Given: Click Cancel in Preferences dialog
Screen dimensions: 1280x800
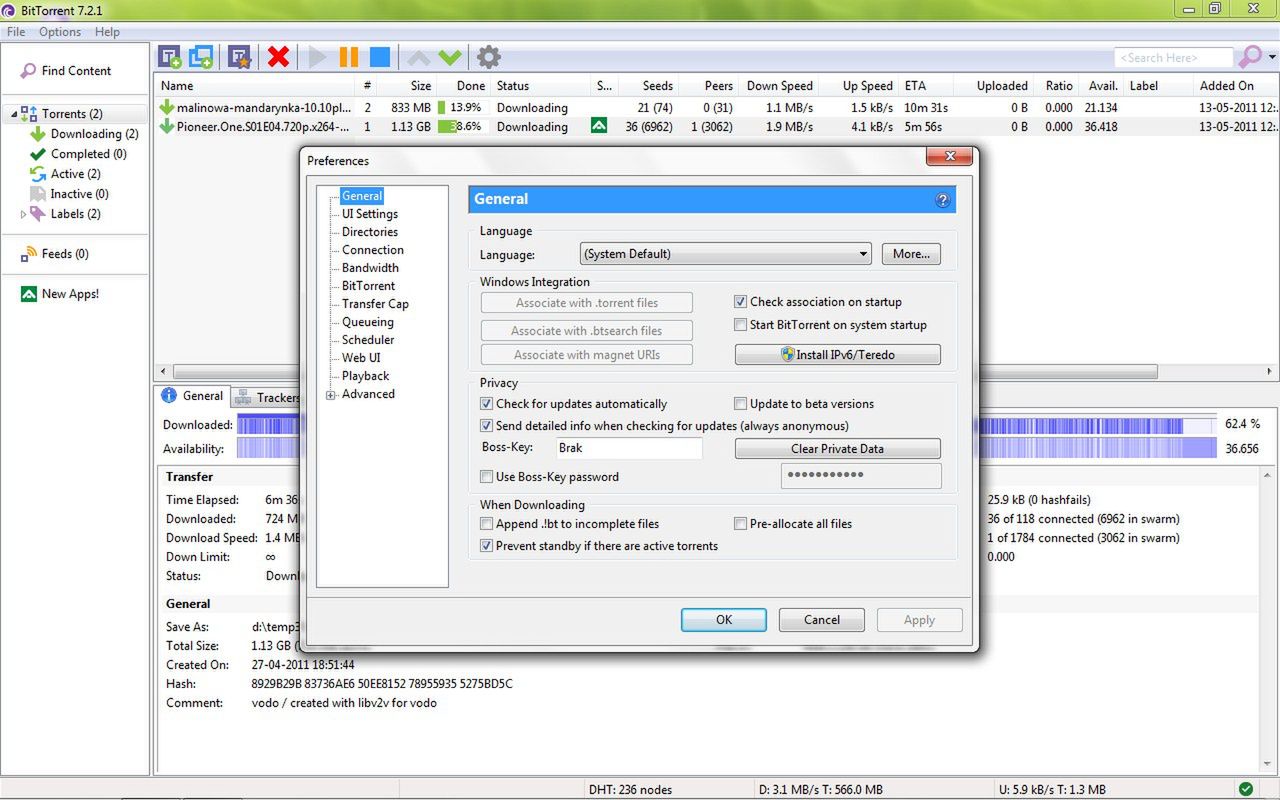Looking at the screenshot, I should click(x=822, y=620).
